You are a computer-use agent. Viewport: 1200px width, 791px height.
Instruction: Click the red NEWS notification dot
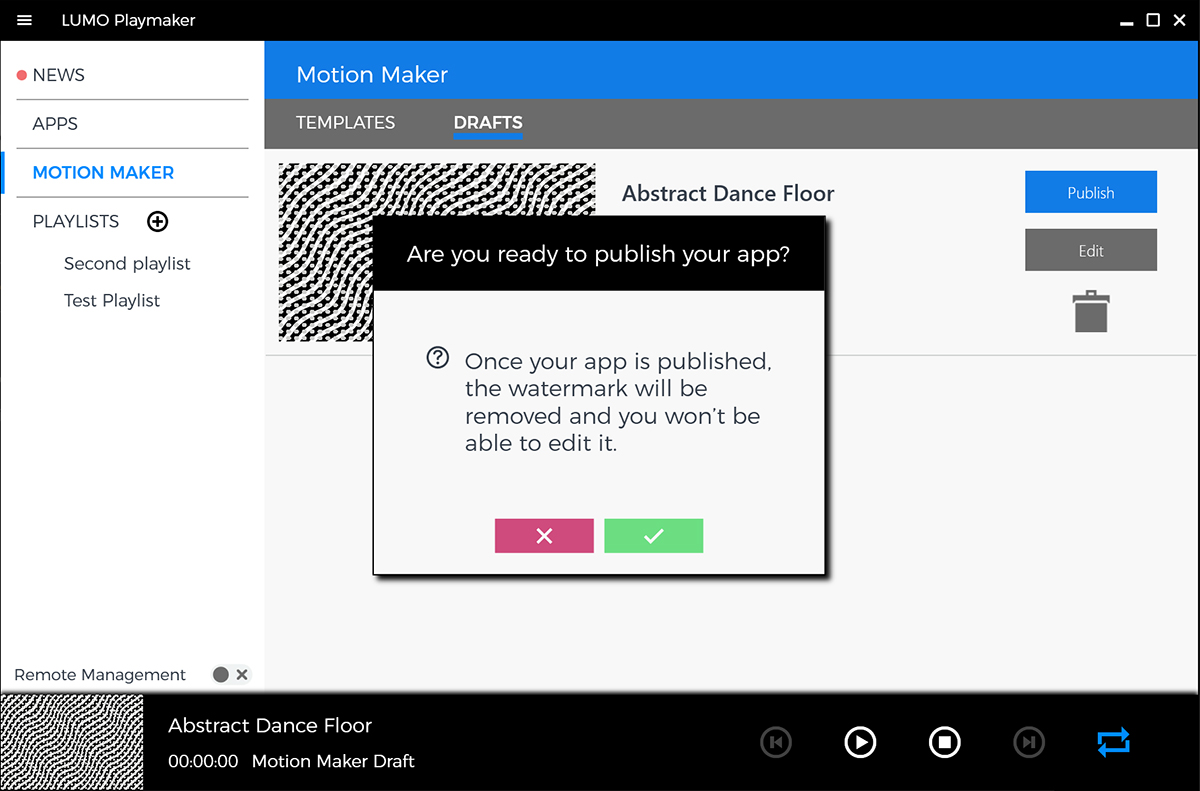pyautogui.click(x=22, y=75)
